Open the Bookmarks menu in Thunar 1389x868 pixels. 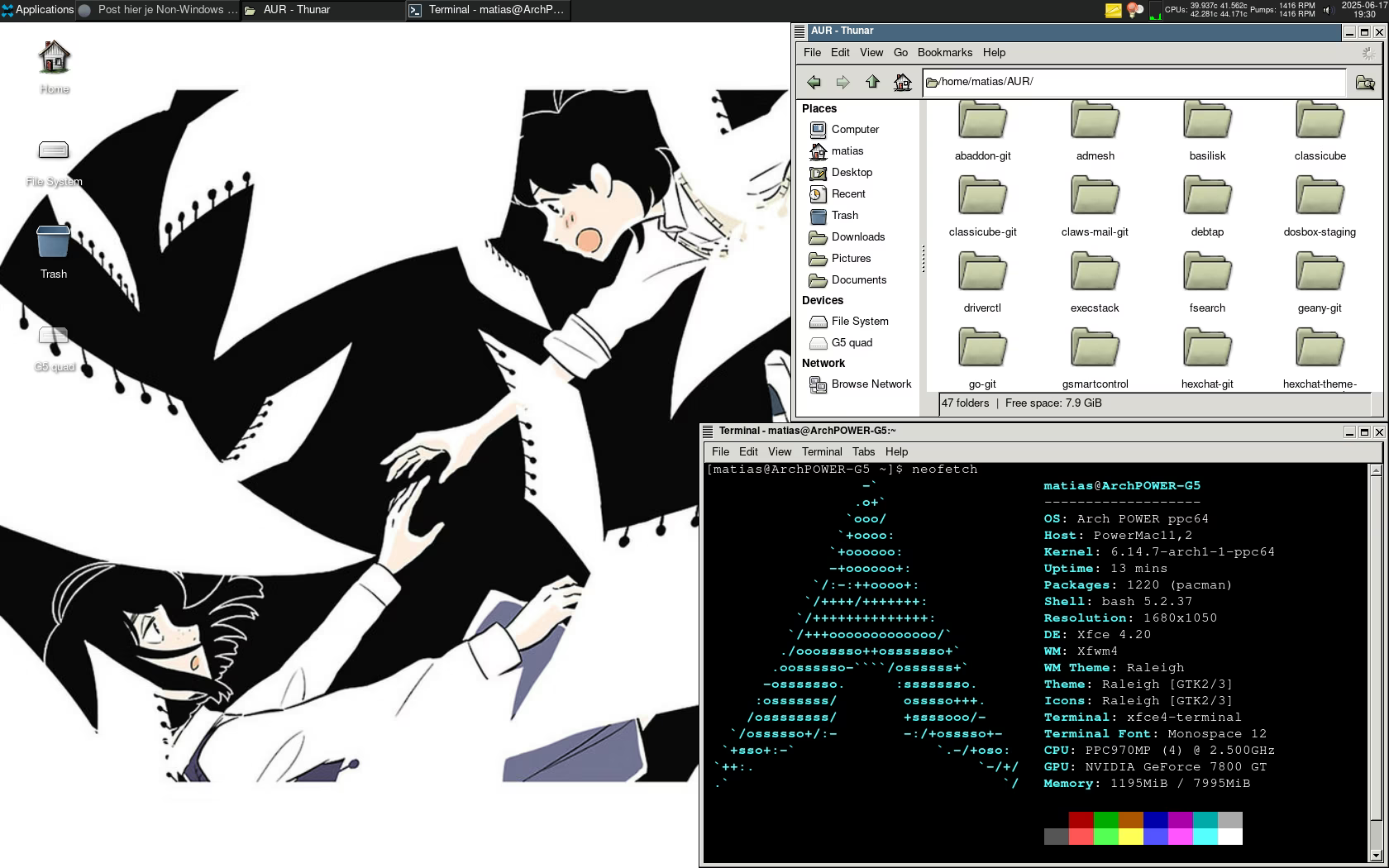click(x=945, y=52)
